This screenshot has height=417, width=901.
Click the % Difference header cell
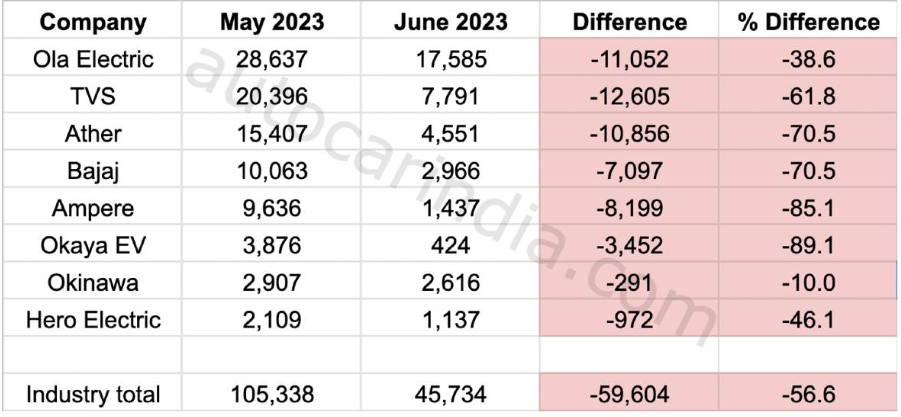808,22
